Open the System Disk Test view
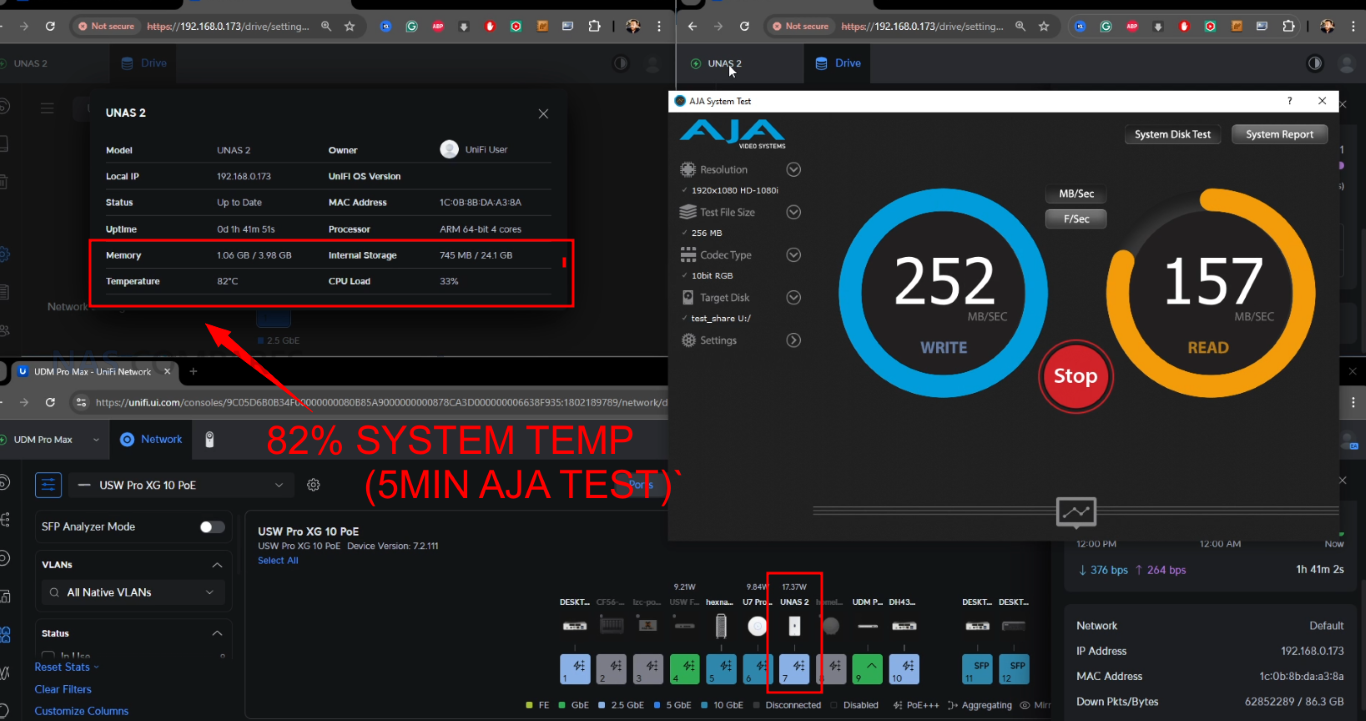1366x721 pixels. (x=1173, y=134)
